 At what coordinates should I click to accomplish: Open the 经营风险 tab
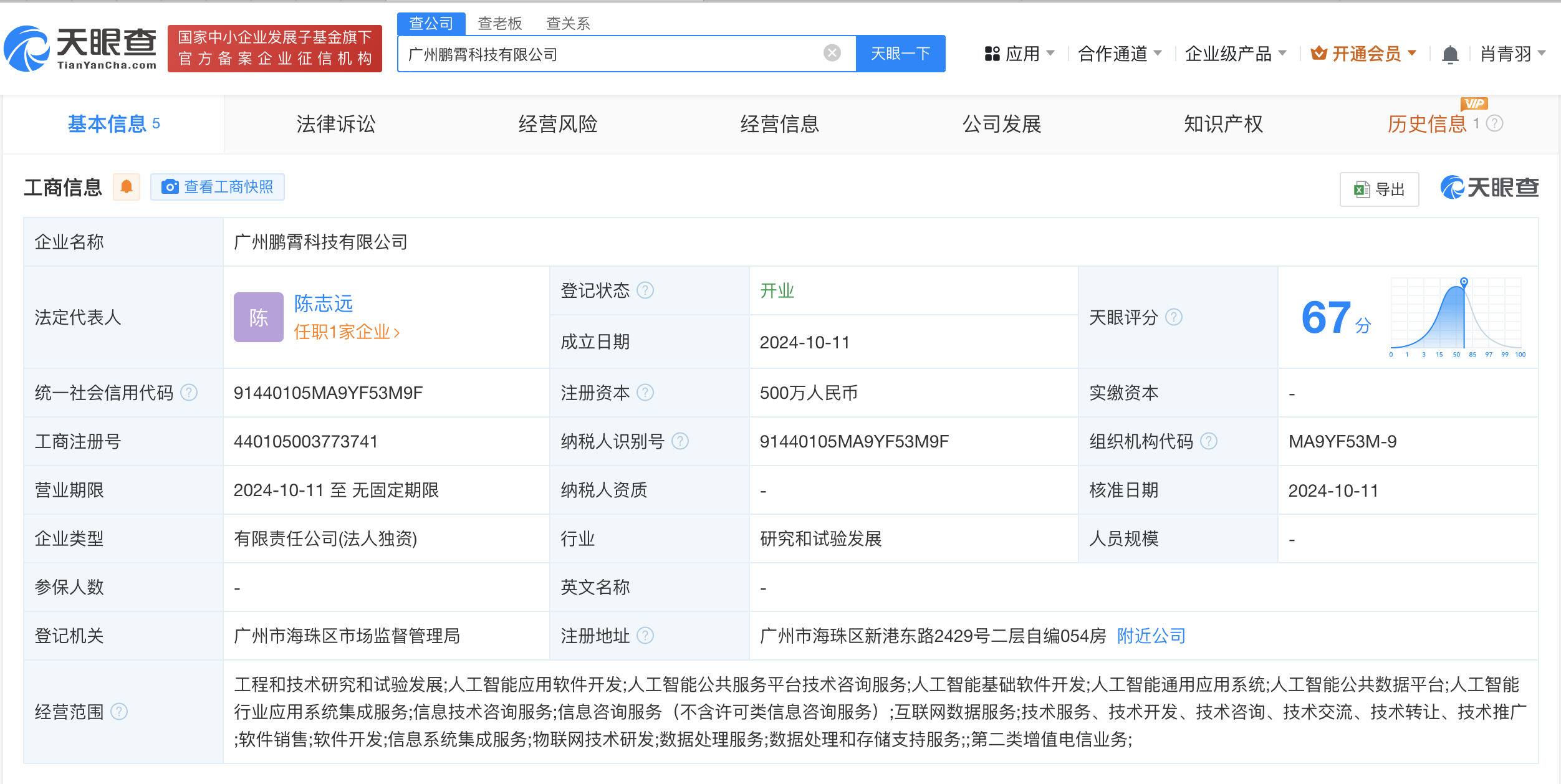(558, 124)
